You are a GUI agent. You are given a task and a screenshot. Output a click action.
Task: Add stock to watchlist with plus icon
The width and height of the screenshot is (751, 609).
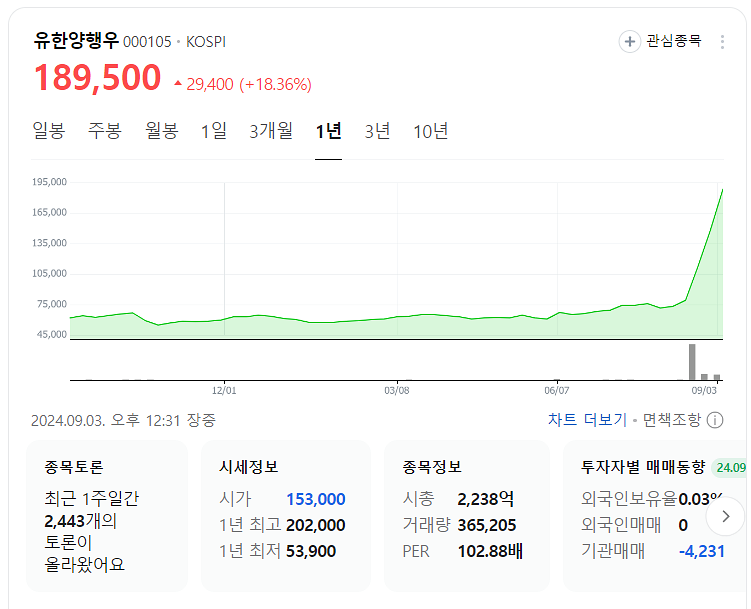[x=629, y=42]
